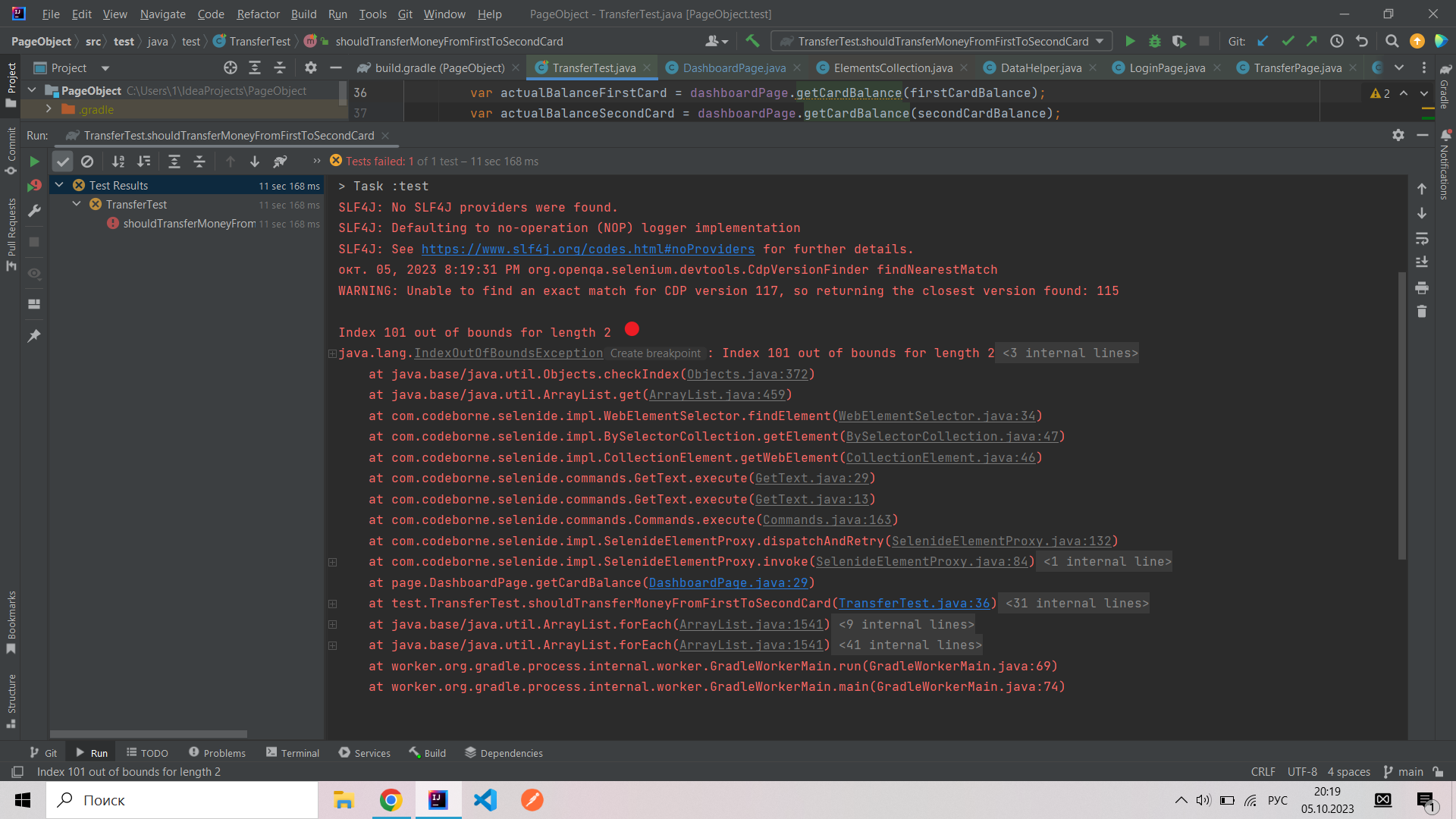The image size is (1456, 819).
Task: Open the Refactor menu
Action: click(258, 14)
